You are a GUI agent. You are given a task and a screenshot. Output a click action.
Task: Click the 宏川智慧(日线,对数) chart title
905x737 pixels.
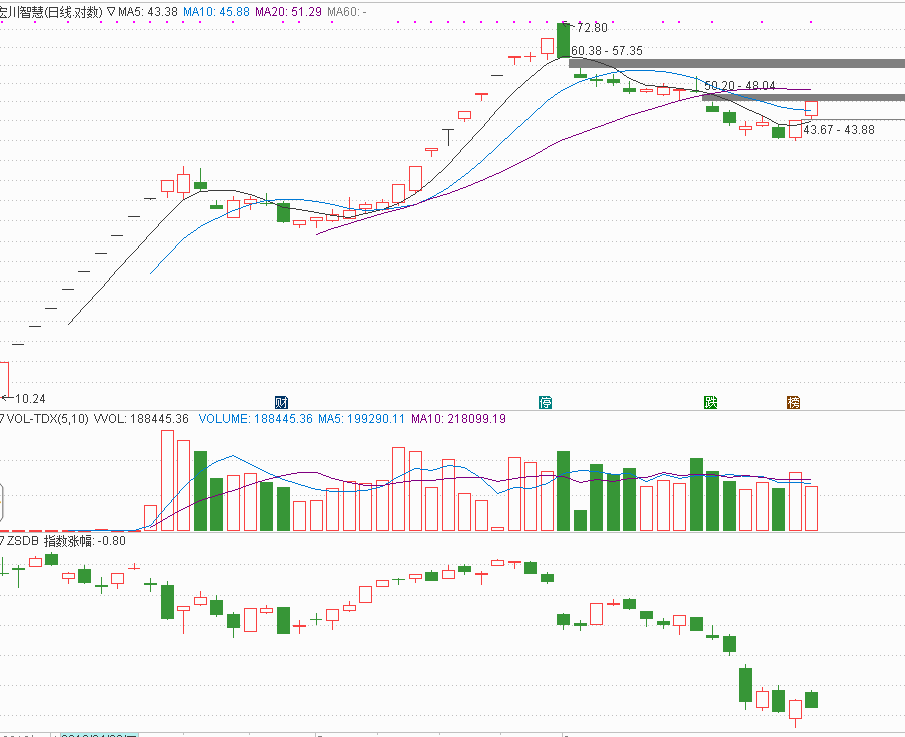click(x=51, y=12)
